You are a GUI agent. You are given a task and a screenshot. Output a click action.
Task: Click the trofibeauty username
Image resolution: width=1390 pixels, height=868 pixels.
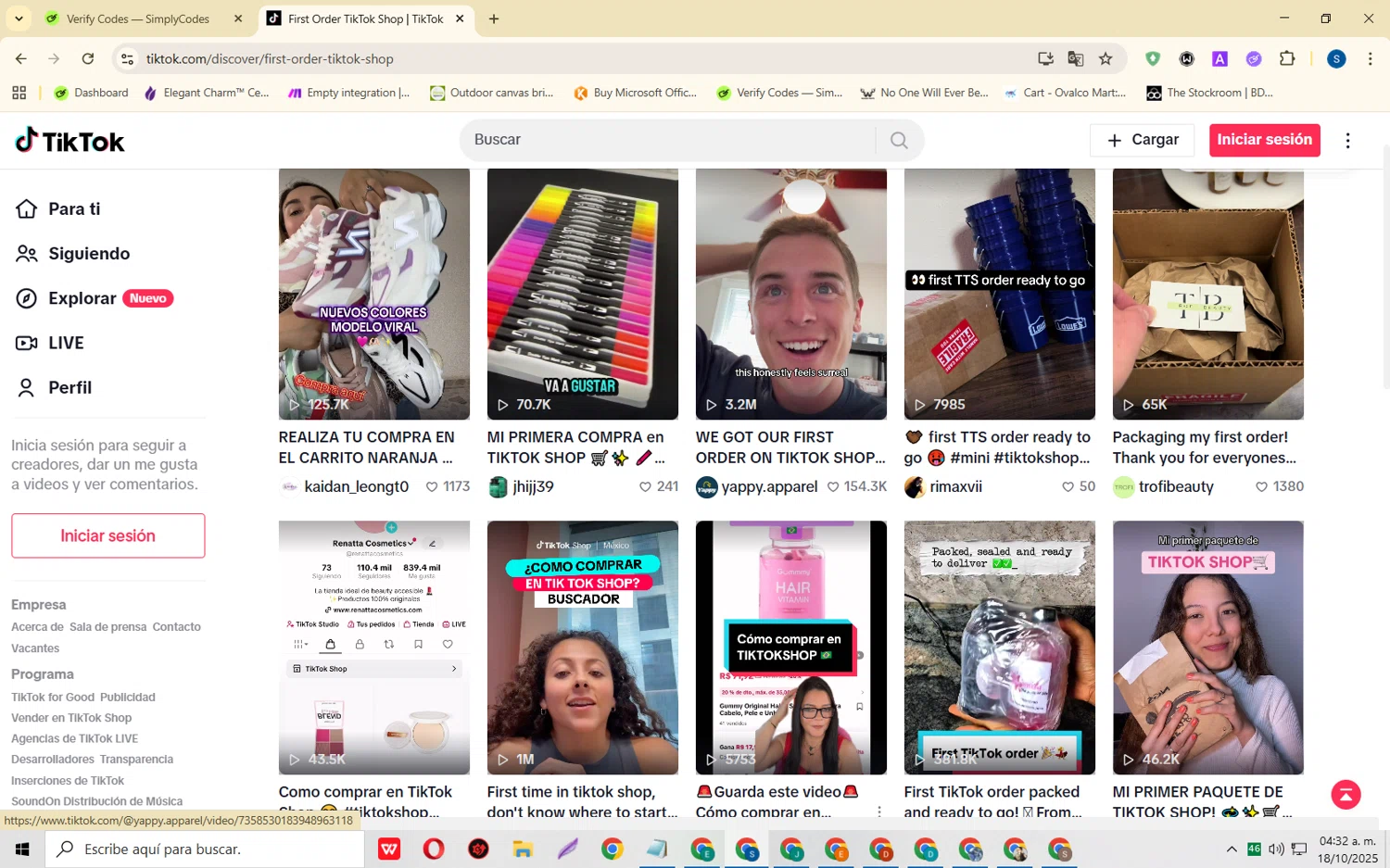pyautogui.click(x=1176, y=486)
